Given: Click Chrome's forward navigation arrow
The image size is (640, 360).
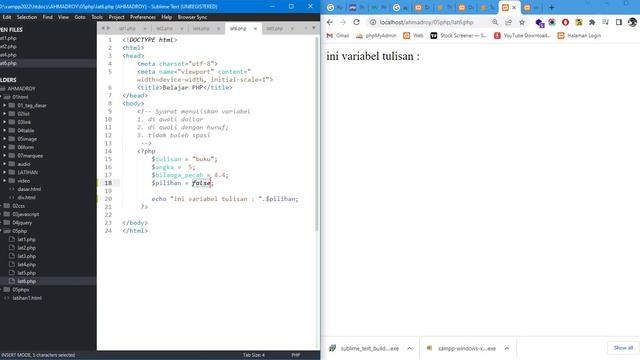Looking at the screenshot, I should (343, 22).
